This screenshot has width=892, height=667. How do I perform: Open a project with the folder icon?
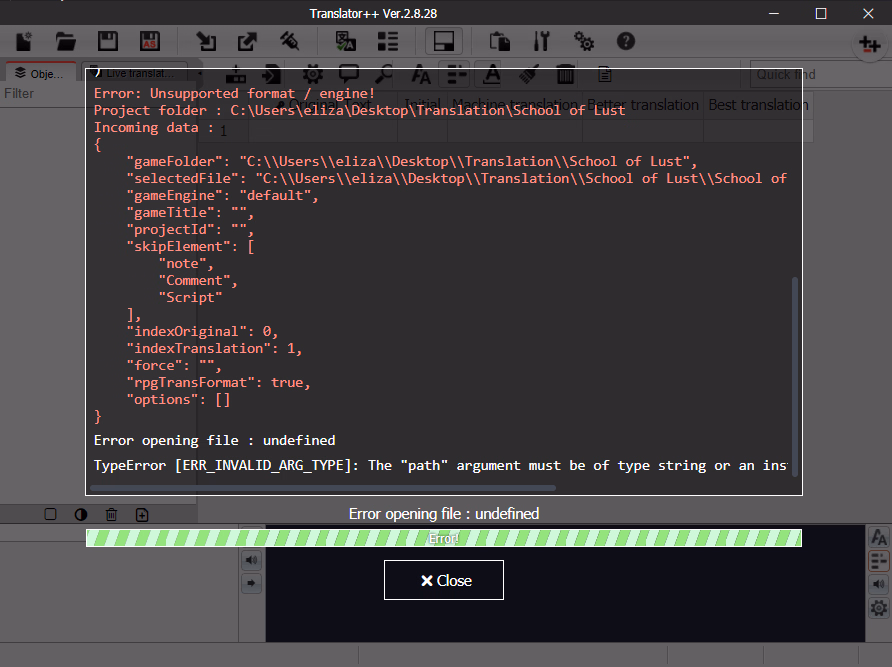coord(66,41)
